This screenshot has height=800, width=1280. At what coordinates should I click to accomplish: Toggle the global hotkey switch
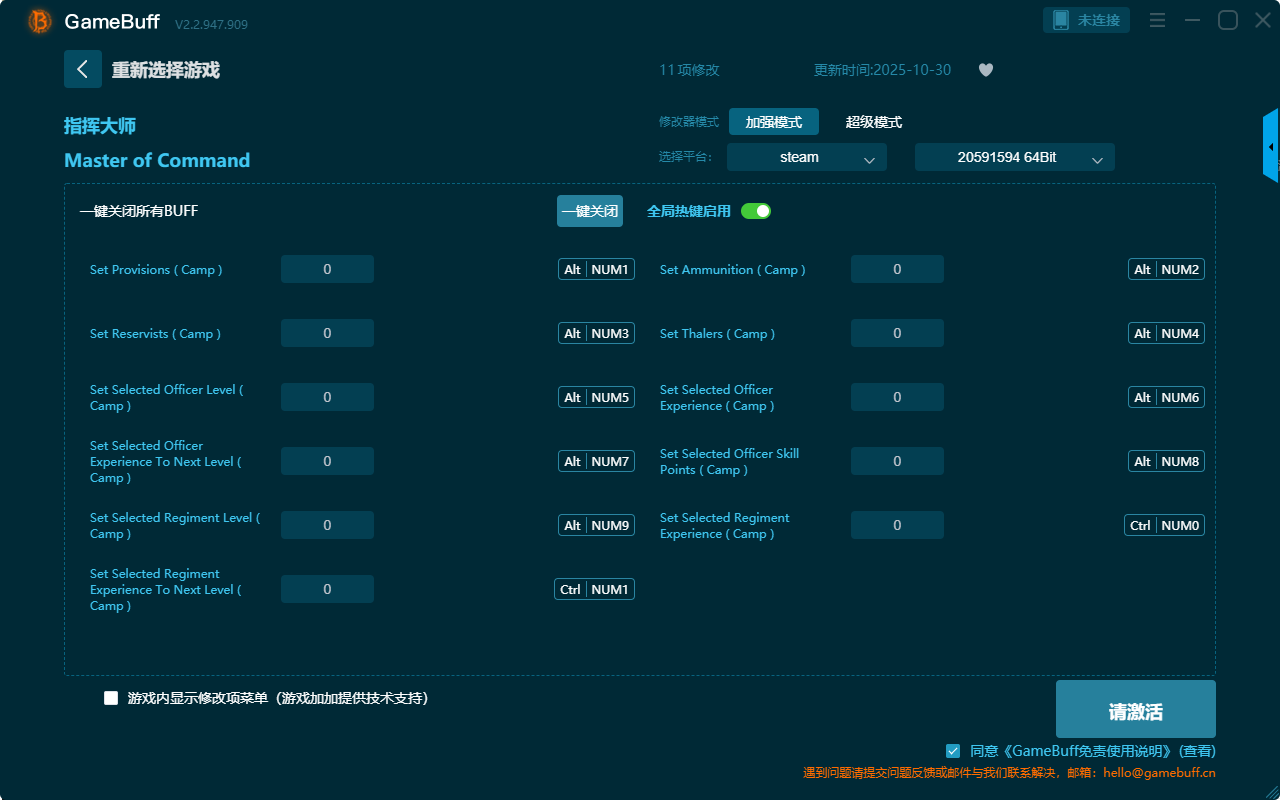756,211
